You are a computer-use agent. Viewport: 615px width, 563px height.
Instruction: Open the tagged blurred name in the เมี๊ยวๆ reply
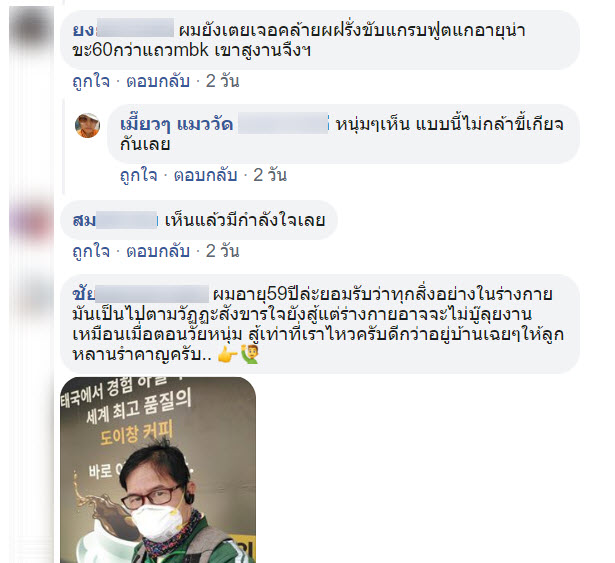point(283,124)
